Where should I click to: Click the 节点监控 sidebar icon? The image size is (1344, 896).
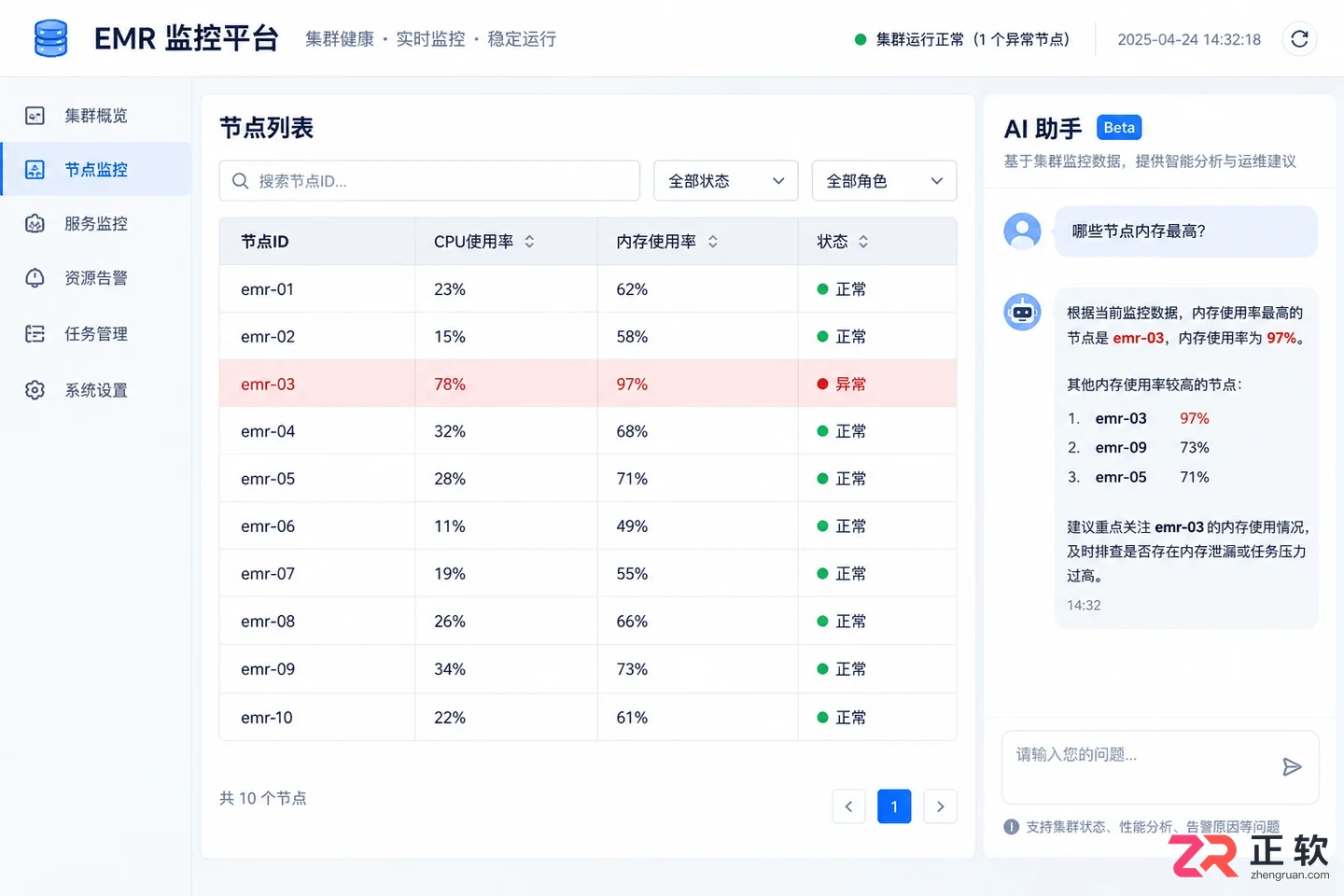point(35,170)
